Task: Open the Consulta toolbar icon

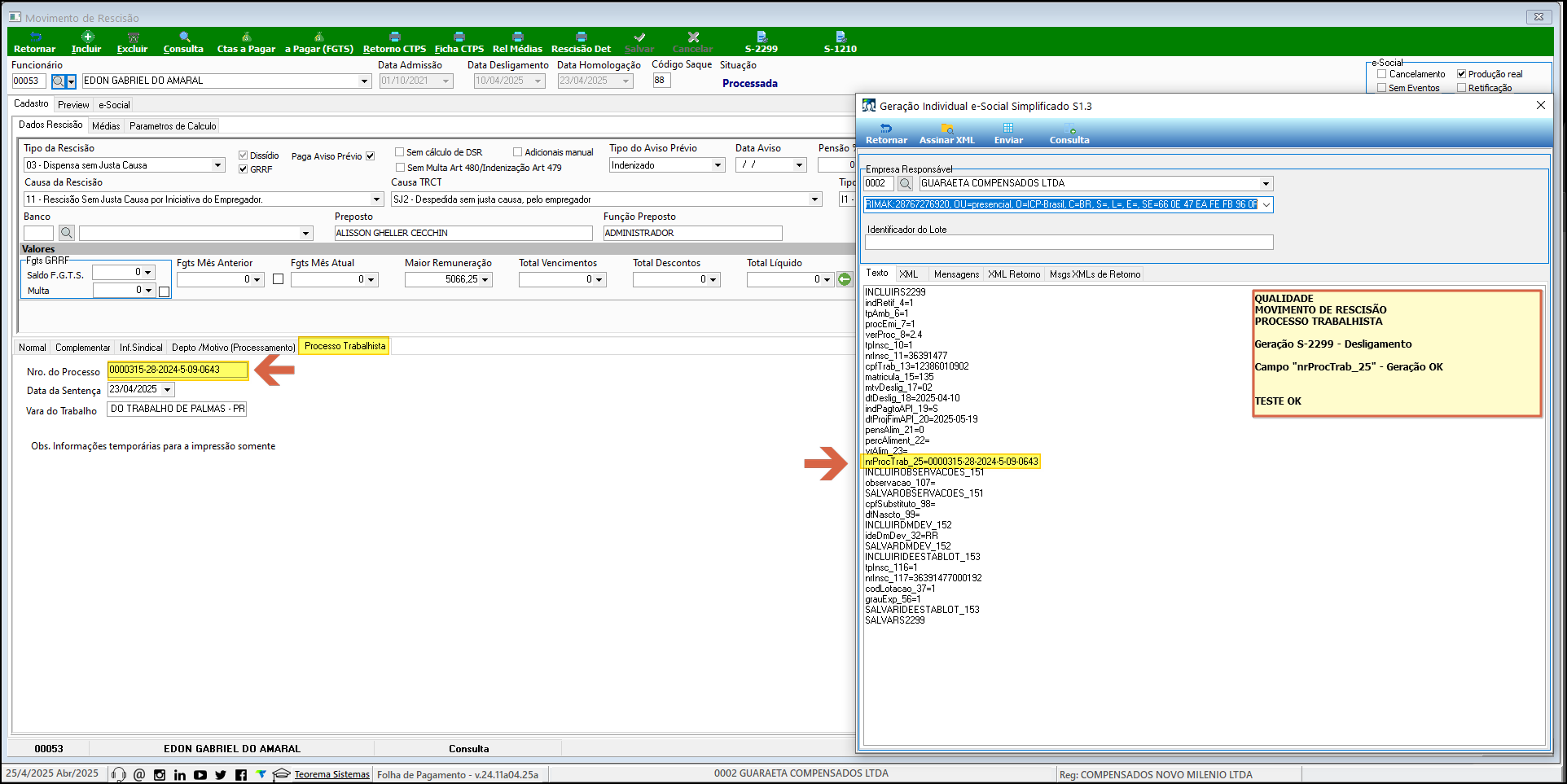Action: 184,37
